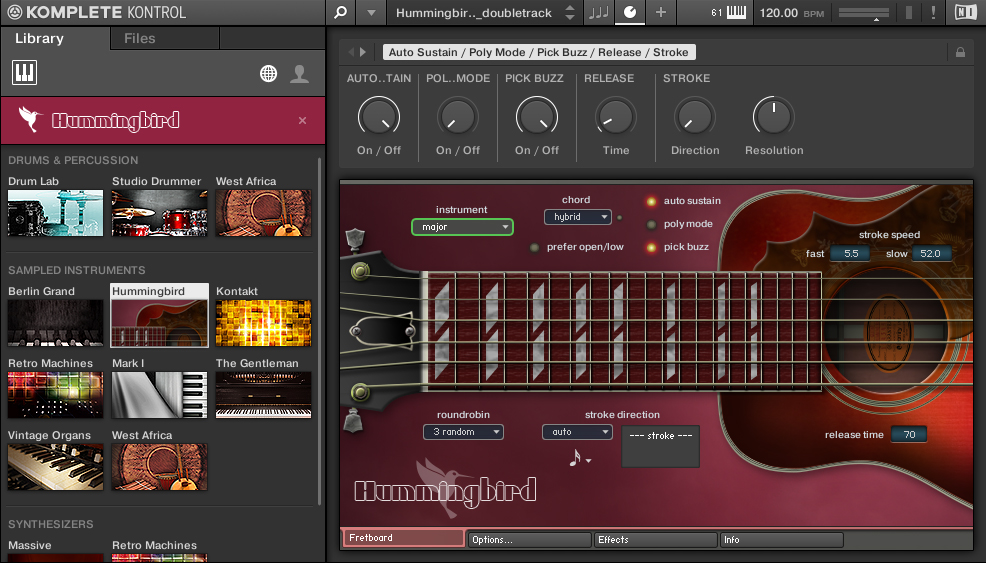Open roundrobin dropdown showing 3 random

click(x=463, y=432)
